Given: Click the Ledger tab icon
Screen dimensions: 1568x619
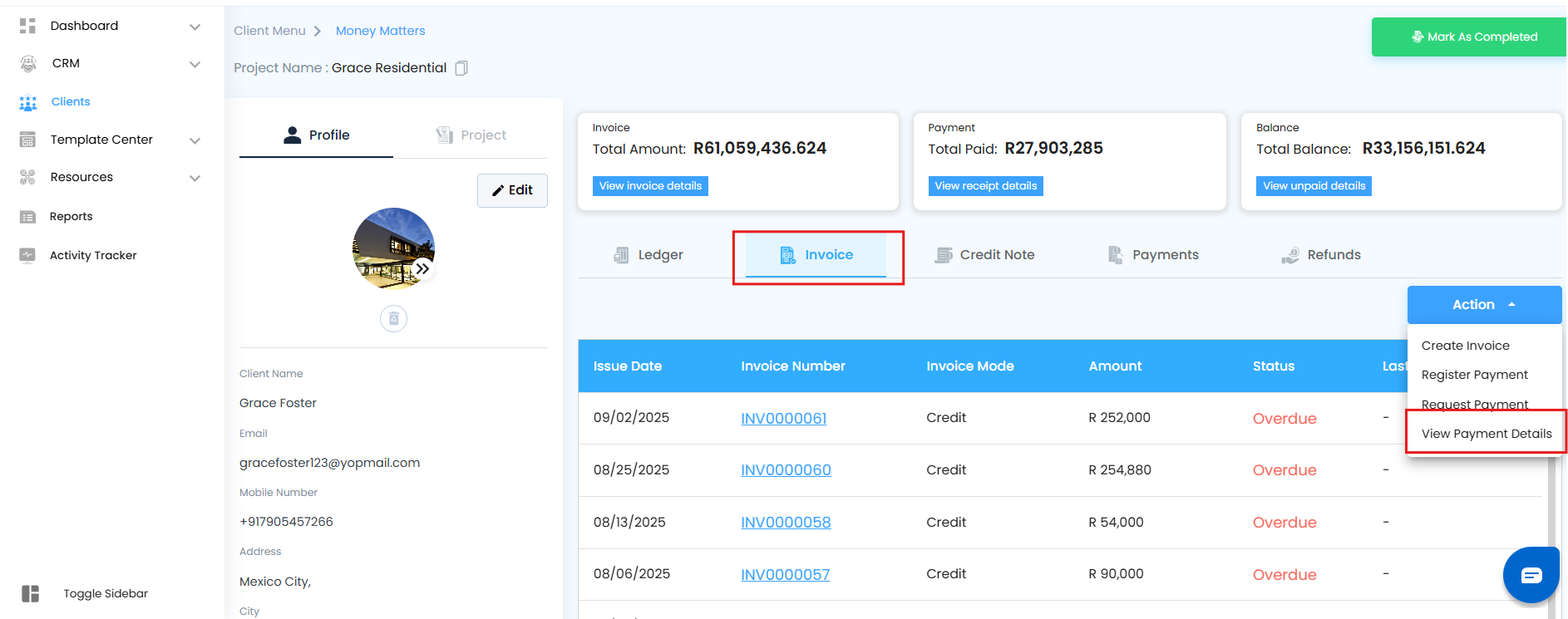Looking at the screenshot, I should tap(621, 255).
